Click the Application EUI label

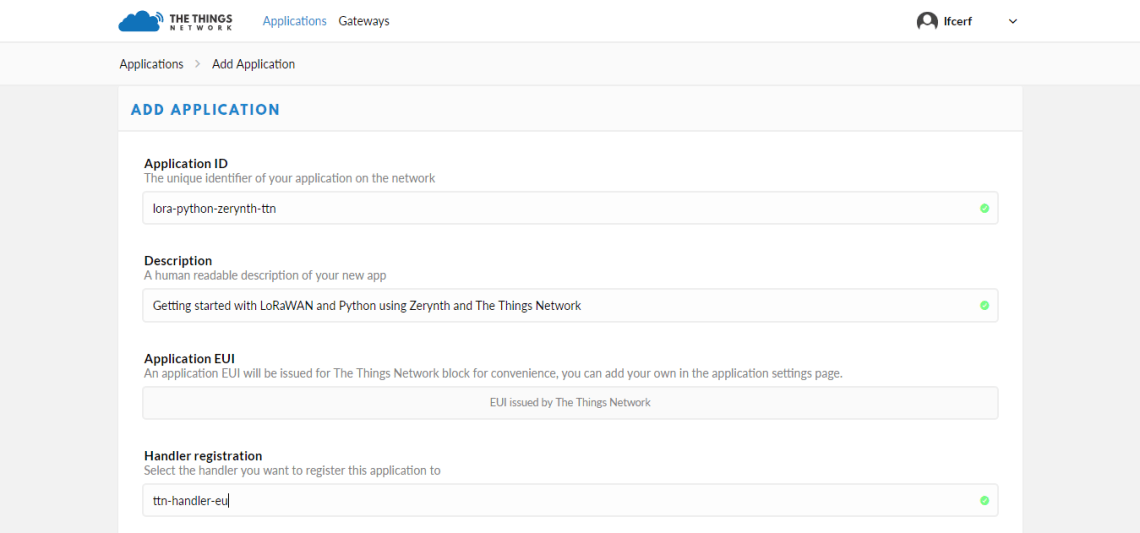point(189,358)
